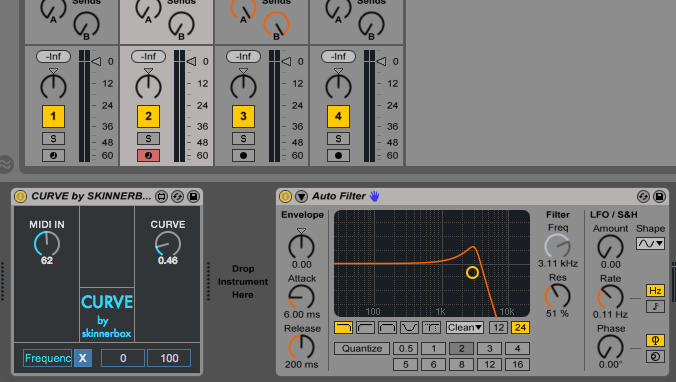Select quantize value 2
Image resolution: width=676 pixels, height=382 pixels.
tap(461, 348)
